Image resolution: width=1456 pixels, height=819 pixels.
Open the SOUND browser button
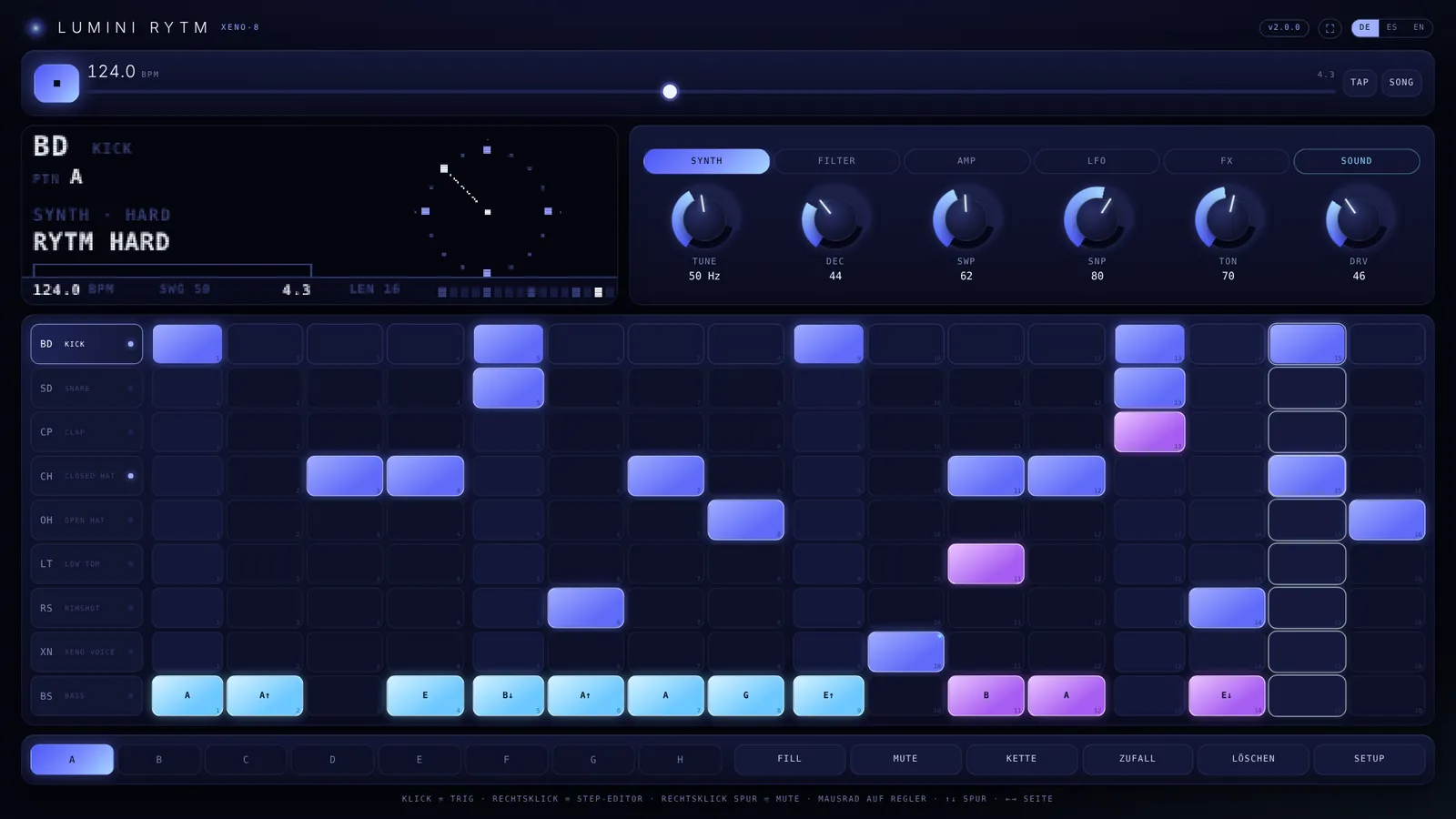pos(1356,161)
